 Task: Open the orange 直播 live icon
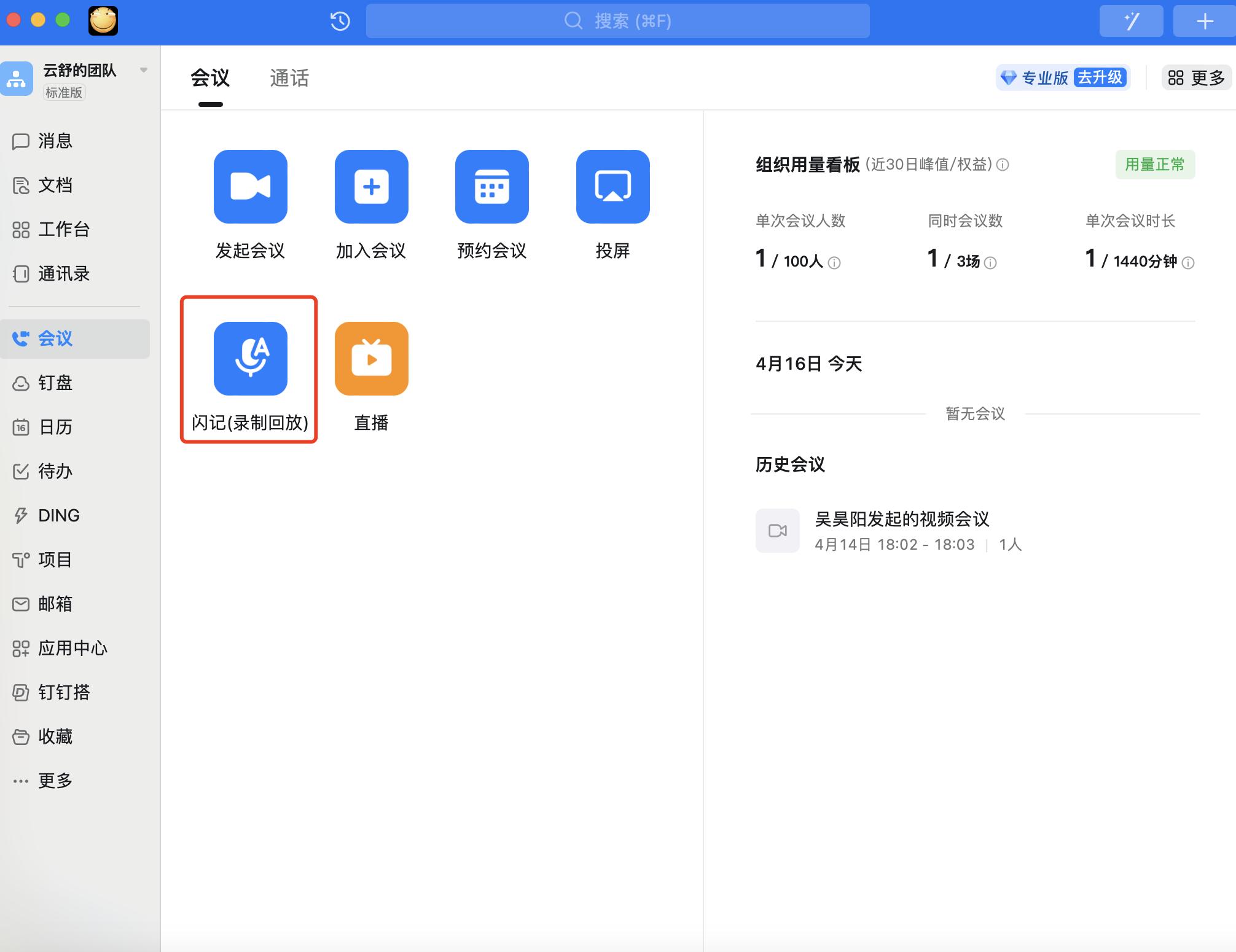pyautogui.click(x=372, y=359)
